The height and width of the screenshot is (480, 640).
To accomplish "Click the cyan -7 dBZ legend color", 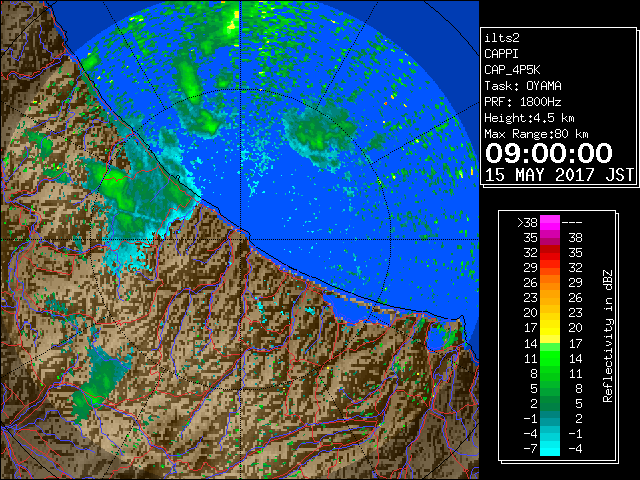I will [x=550, y=448].
